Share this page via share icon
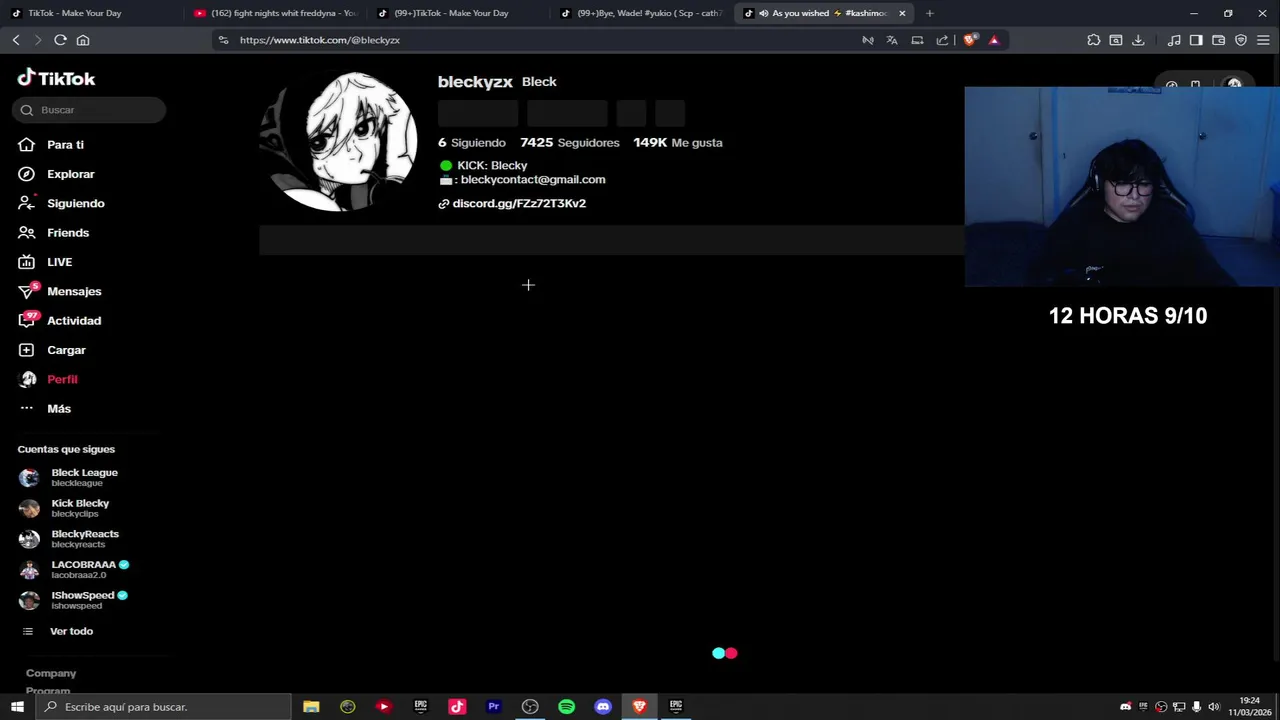Image resolution: width=1280 pixels, height=720 pixels. [x=942, y=40]
